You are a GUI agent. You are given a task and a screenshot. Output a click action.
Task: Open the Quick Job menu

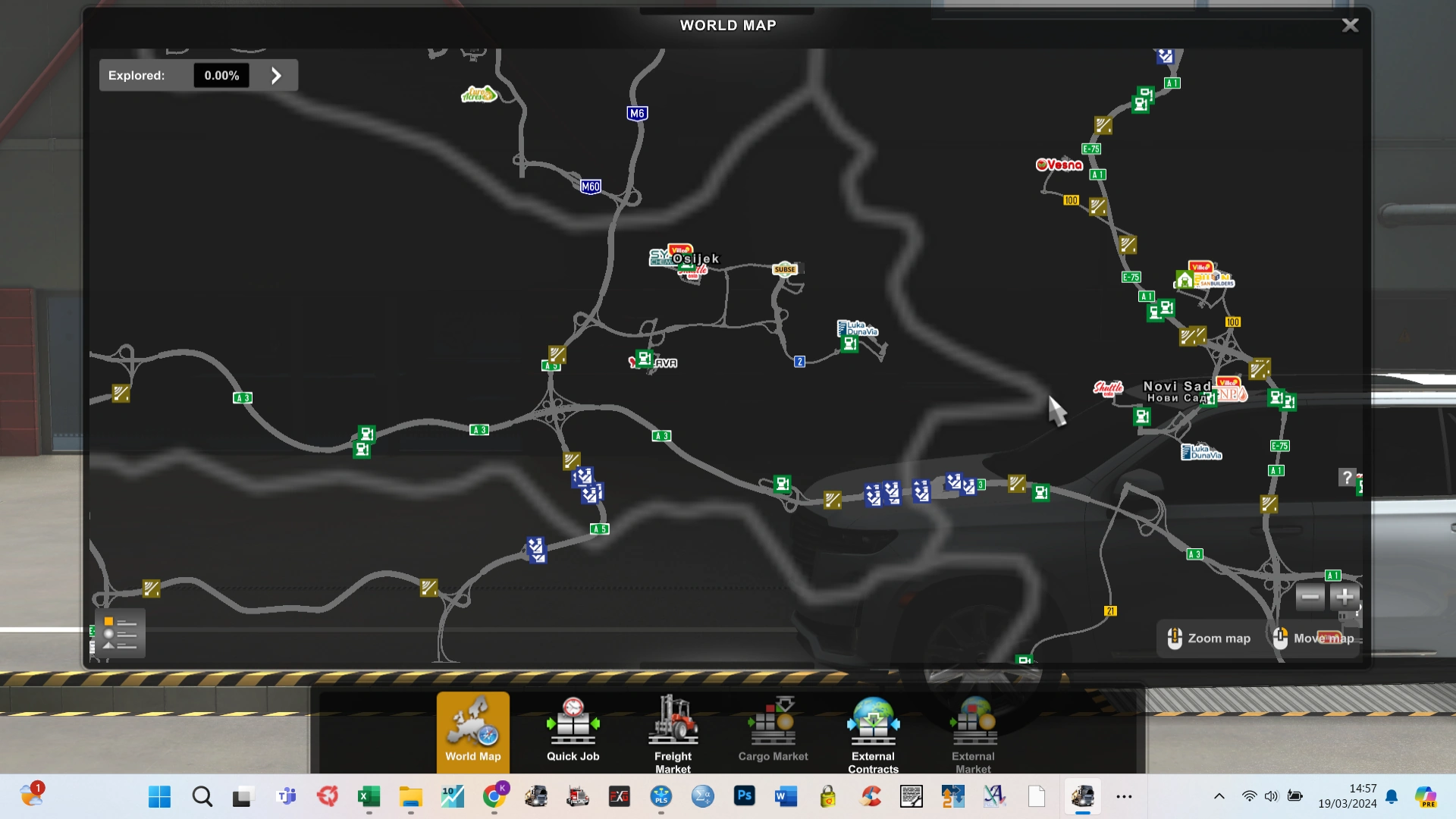pyautogui.click(x=573, y=731)
